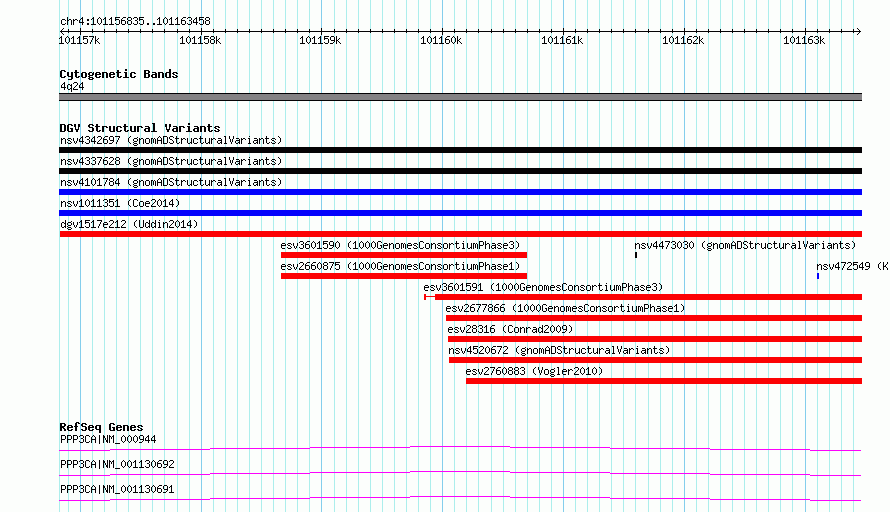Click the red bar for esv28316
The image size is (890, 512).
coord(655,339)
